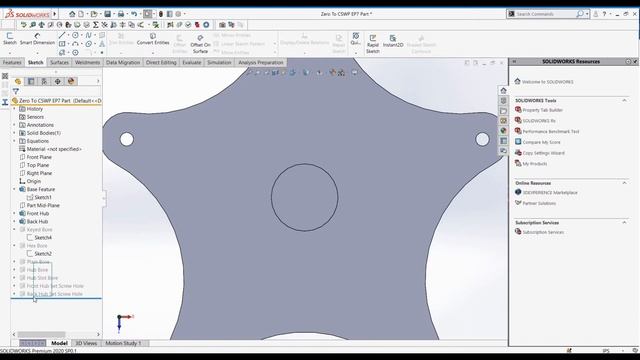Open the PropertyManager tab icon

click(x=31, y=81)
